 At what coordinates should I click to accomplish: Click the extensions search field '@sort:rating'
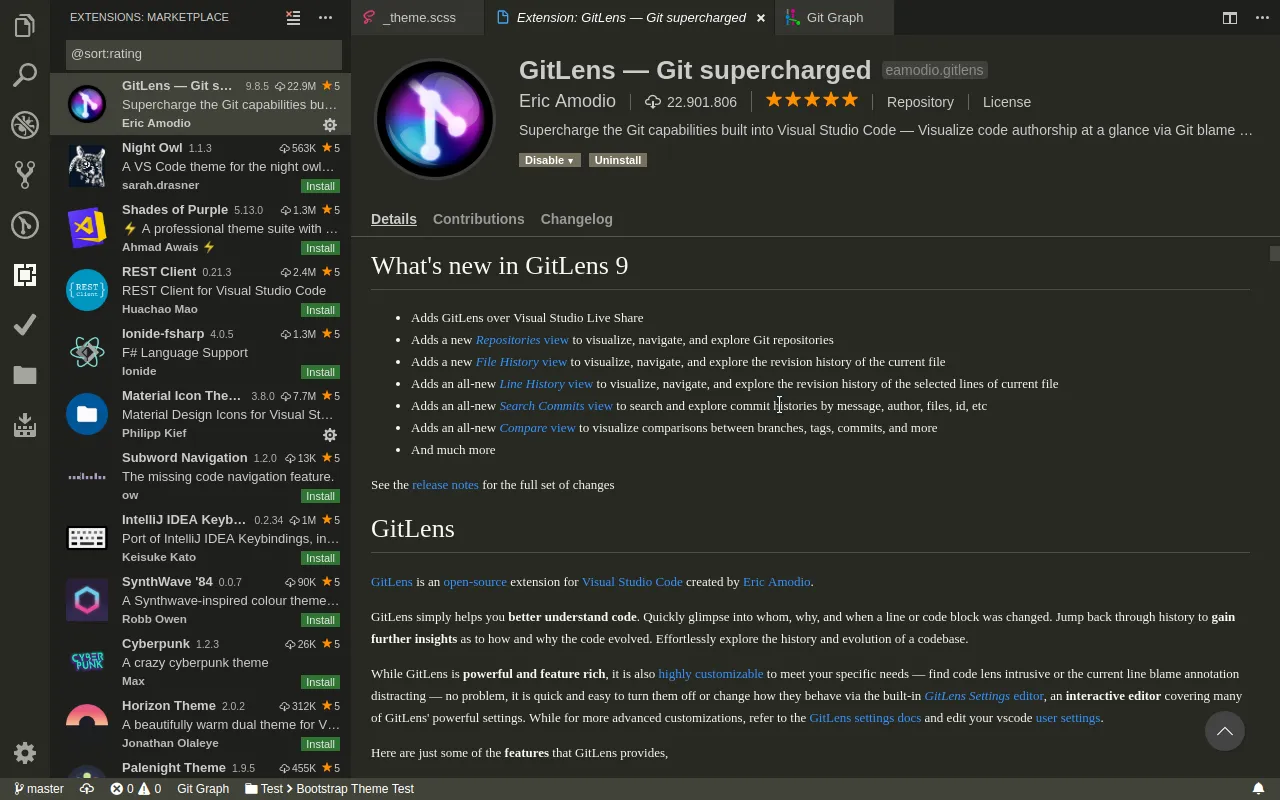(x=204, y=54)
